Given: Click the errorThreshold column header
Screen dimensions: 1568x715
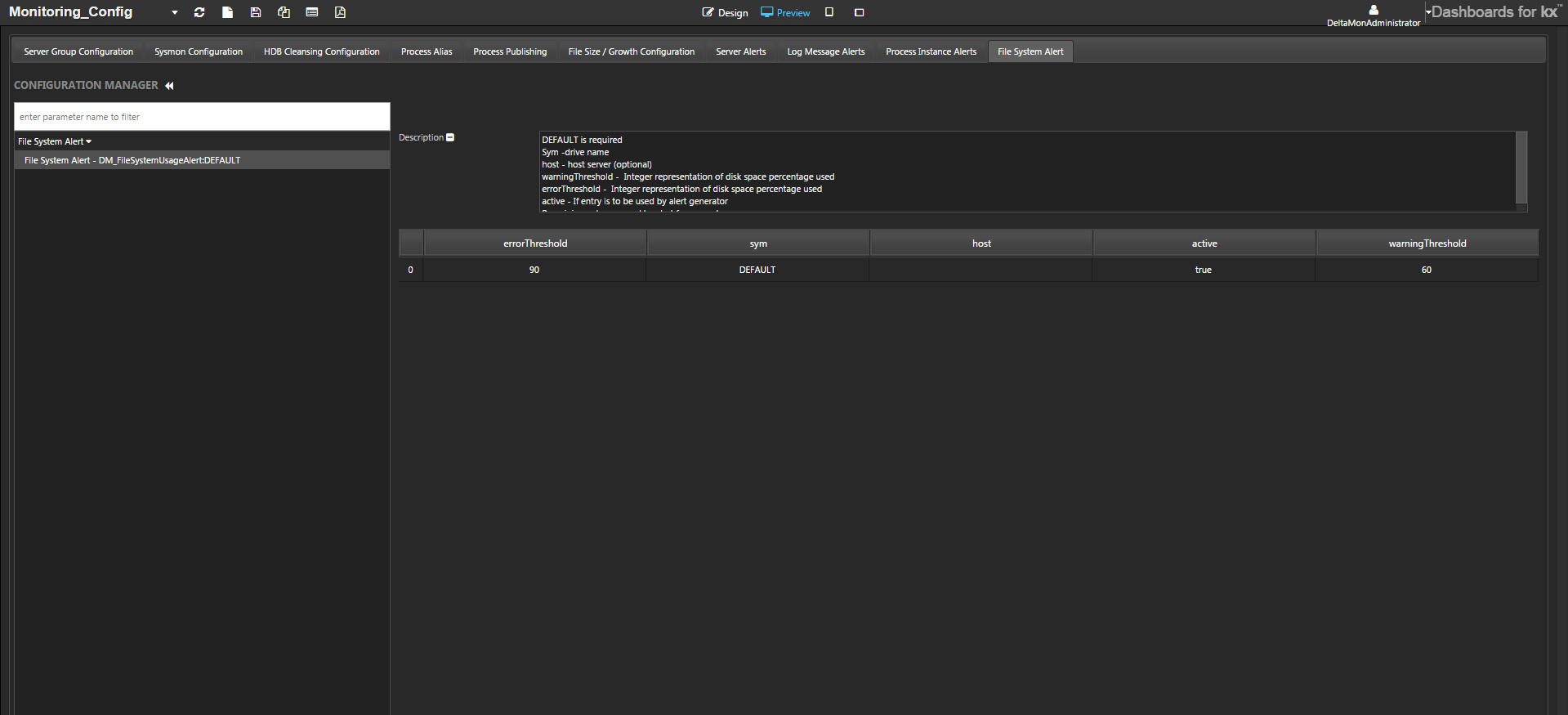Looking at the screenshot, I should click(x=535, y=244).
